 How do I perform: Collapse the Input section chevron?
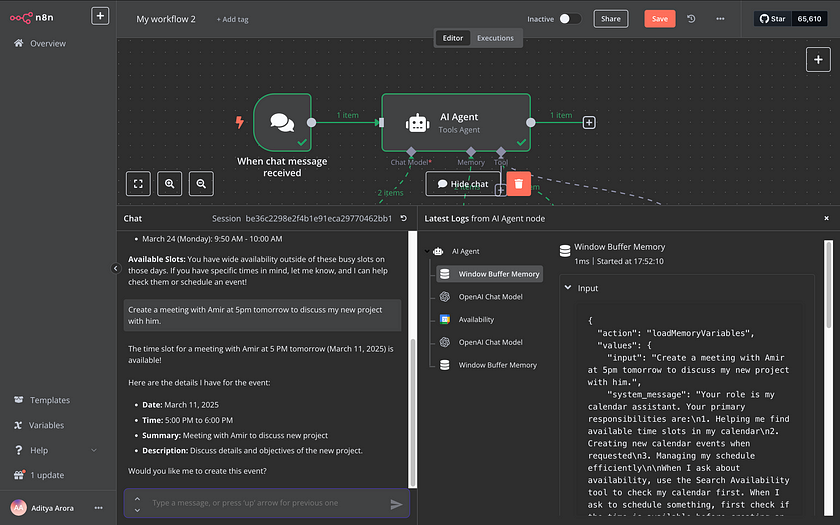pos(568,288)
